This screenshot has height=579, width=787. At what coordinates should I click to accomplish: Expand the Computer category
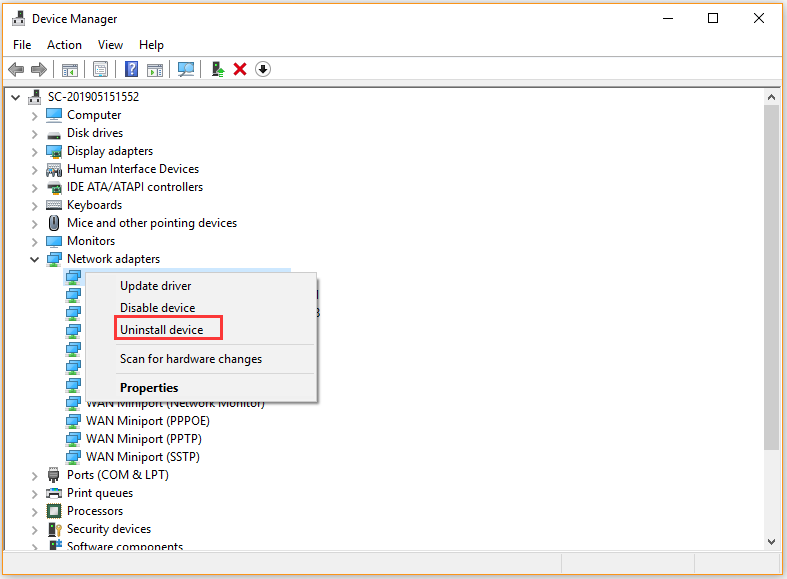click(x=34, y=116)
